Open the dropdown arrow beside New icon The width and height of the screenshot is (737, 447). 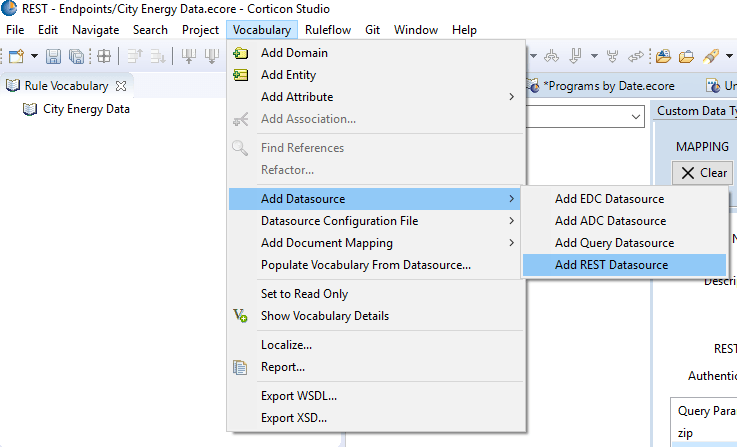(x=34, y=56)
